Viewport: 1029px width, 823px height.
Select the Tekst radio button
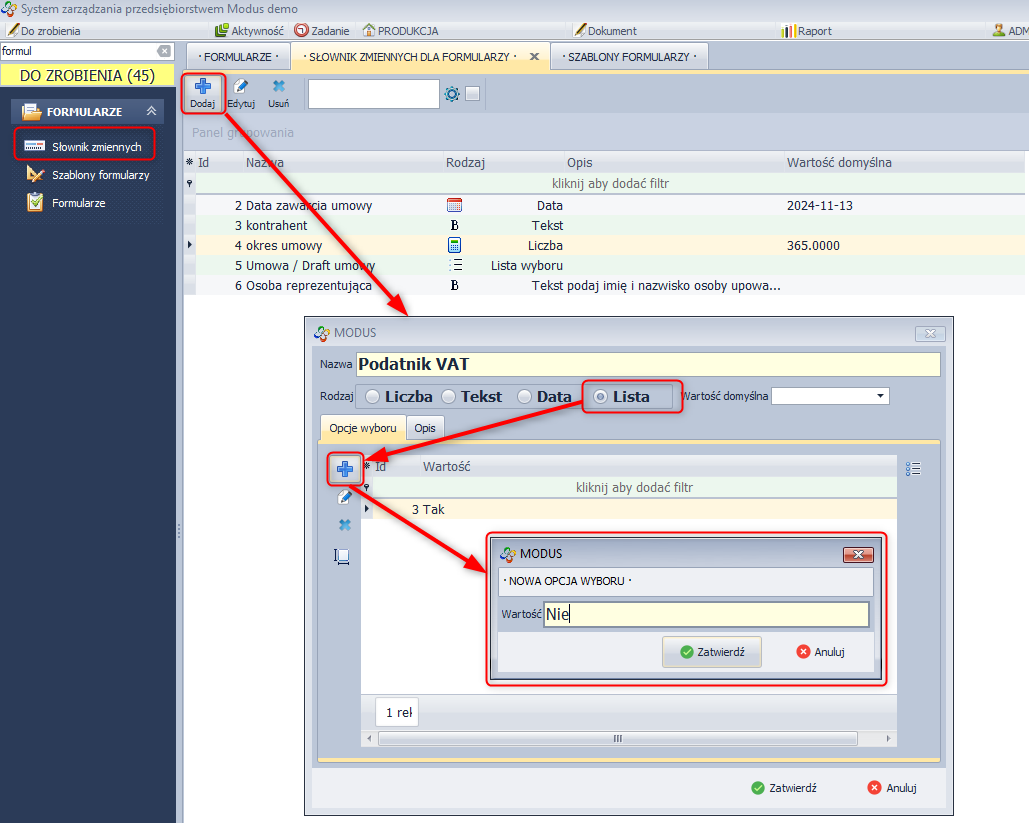point(449,397)
